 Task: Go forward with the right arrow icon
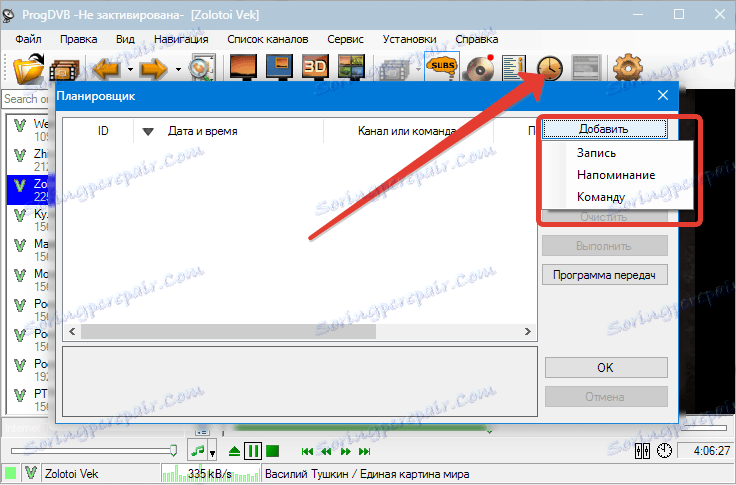point(153,69)
